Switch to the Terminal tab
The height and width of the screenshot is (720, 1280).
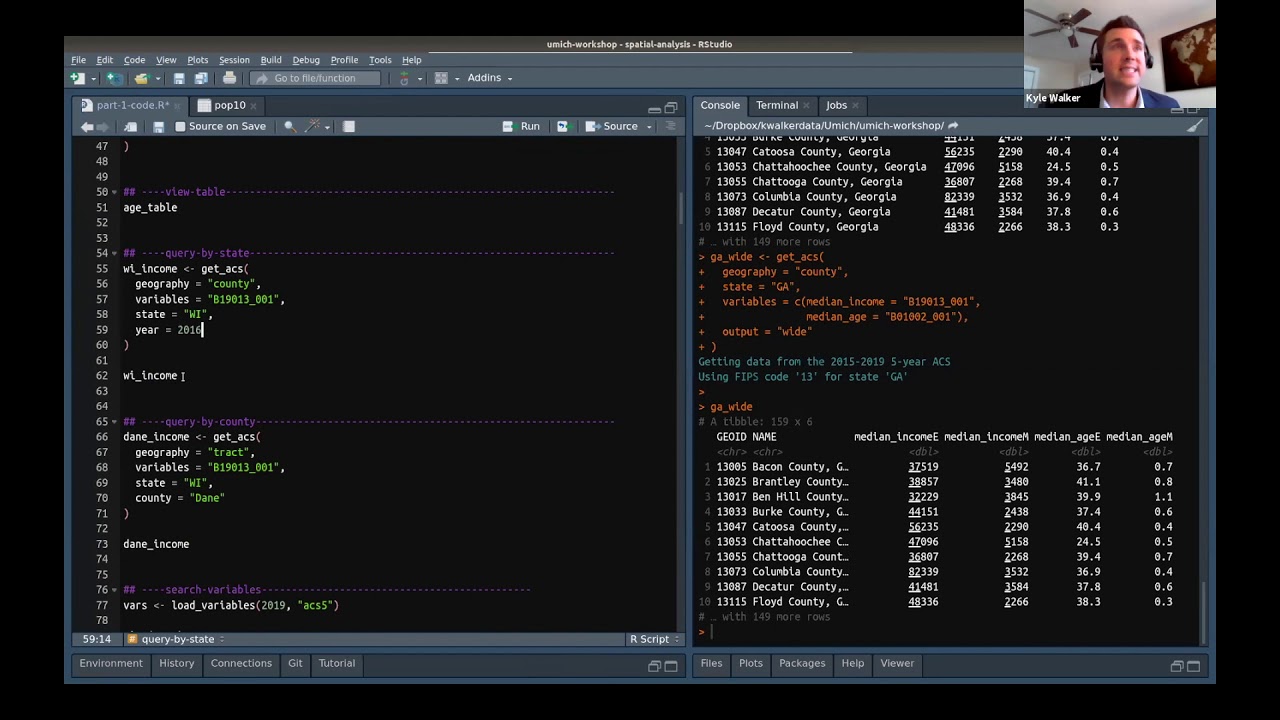point(777,105)
